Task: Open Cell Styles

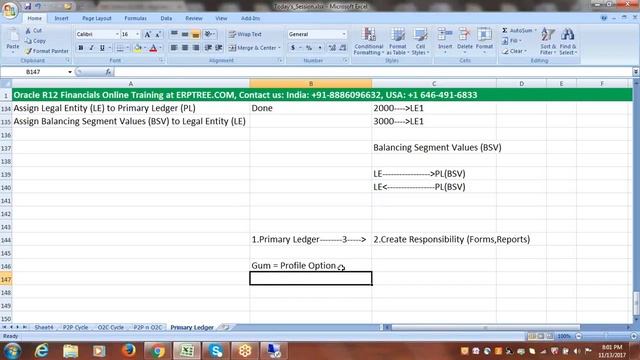Action: 420,41
